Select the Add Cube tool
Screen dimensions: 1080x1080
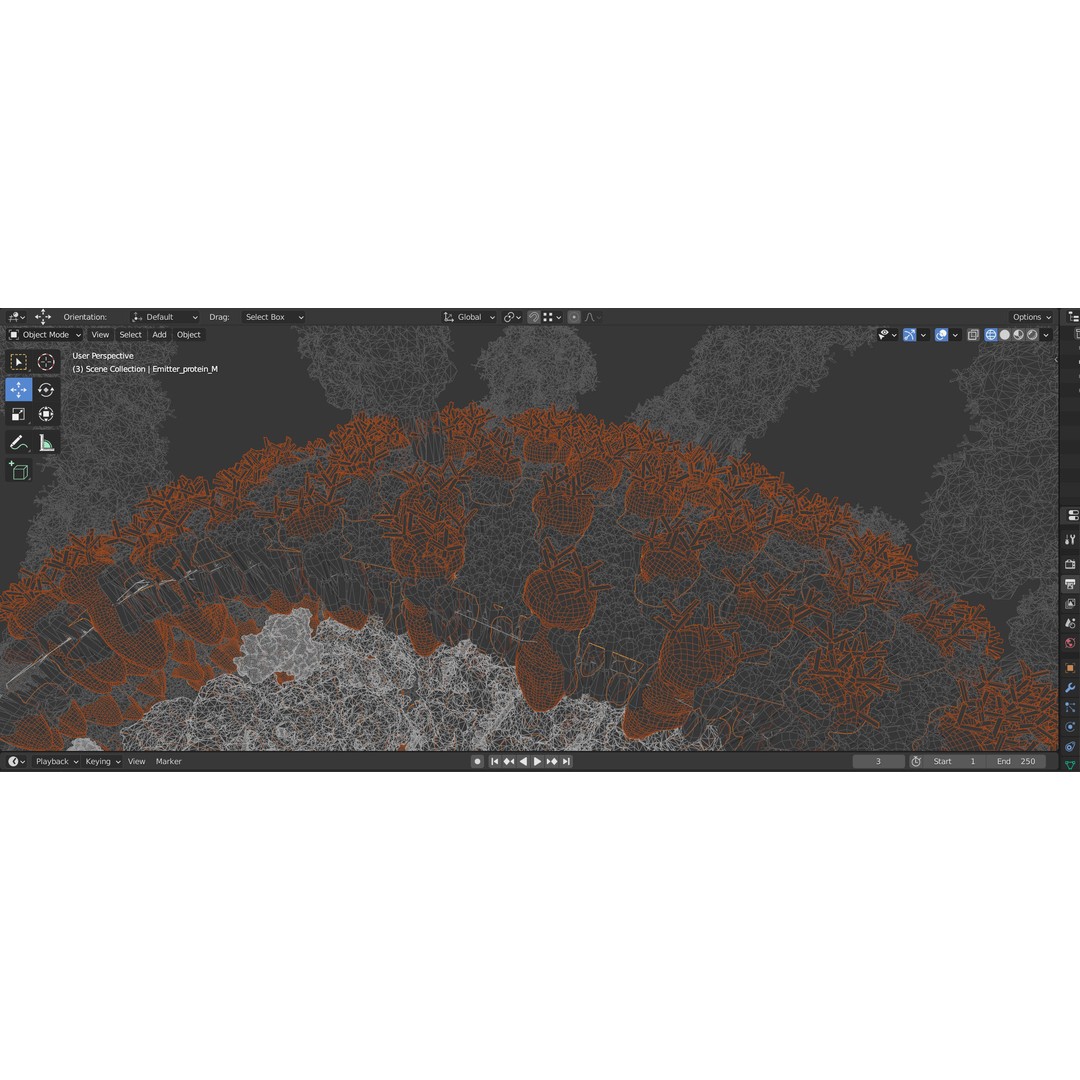pos(19,471)
